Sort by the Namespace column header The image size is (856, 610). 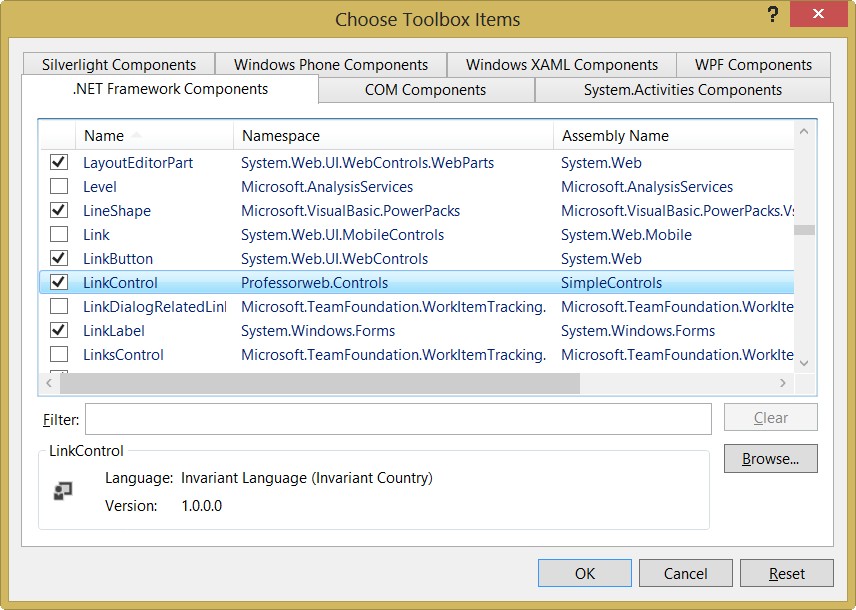(x=393, y=135)
